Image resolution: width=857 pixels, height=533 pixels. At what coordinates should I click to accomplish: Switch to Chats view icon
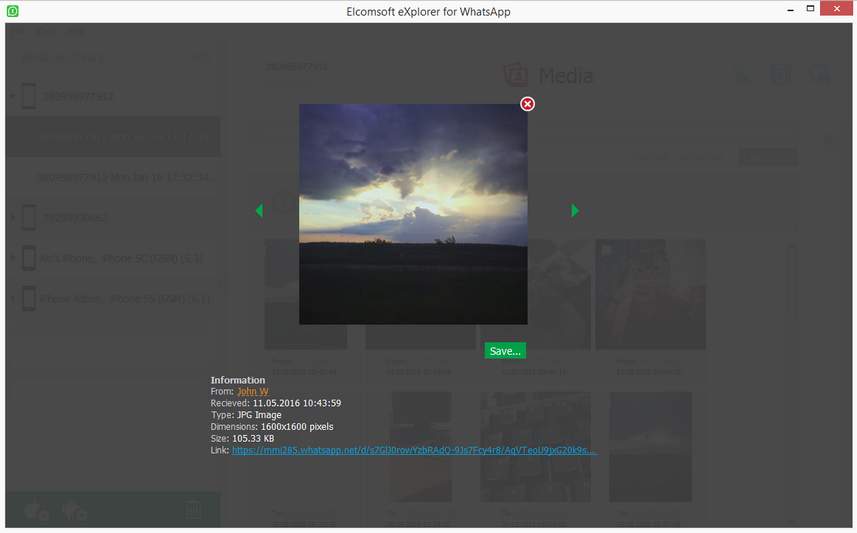819,75
